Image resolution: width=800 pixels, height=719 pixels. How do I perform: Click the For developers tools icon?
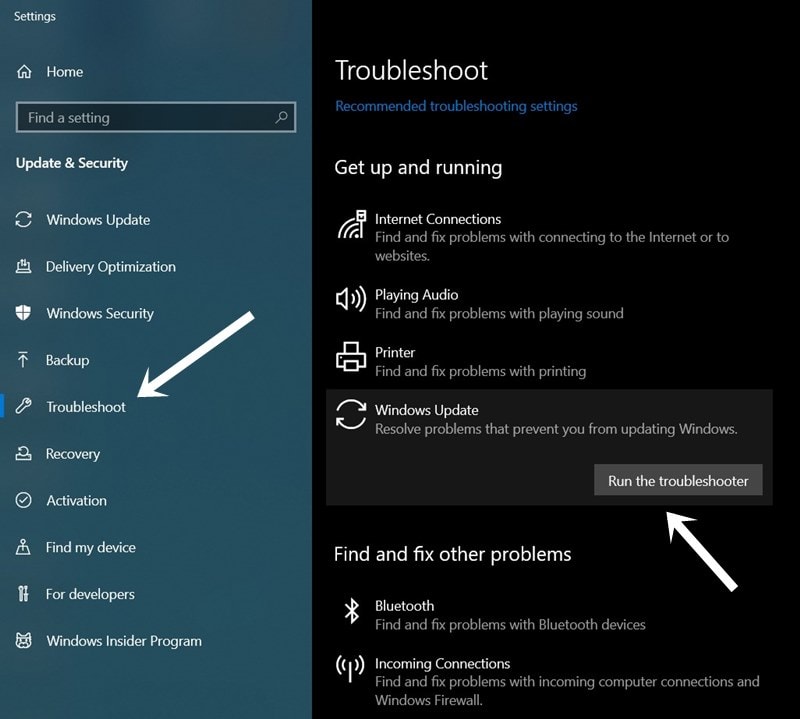[23, 593]
